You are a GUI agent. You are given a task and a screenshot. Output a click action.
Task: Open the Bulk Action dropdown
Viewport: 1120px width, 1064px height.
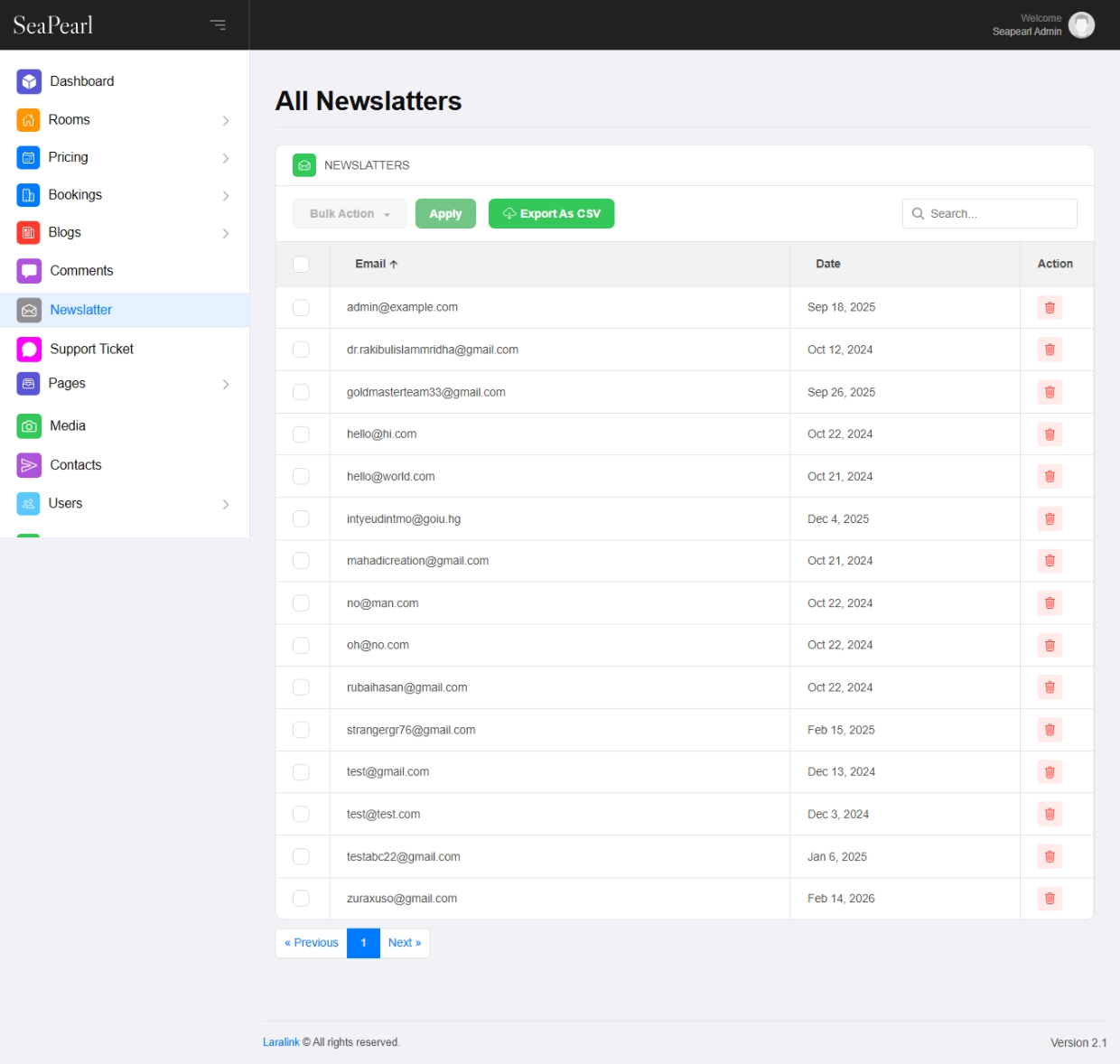350,214
